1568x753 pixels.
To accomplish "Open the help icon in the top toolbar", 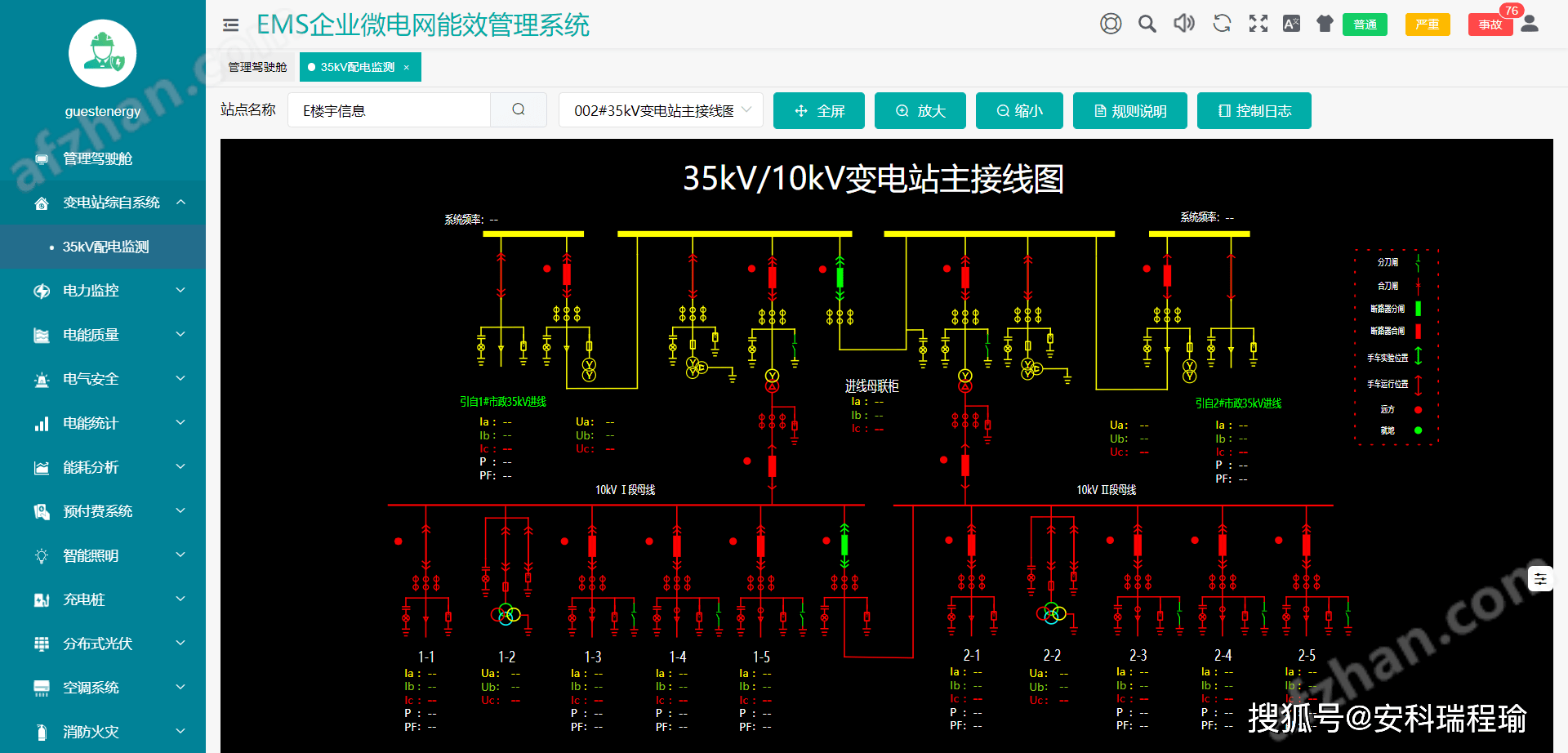I will pos(1111,23).
